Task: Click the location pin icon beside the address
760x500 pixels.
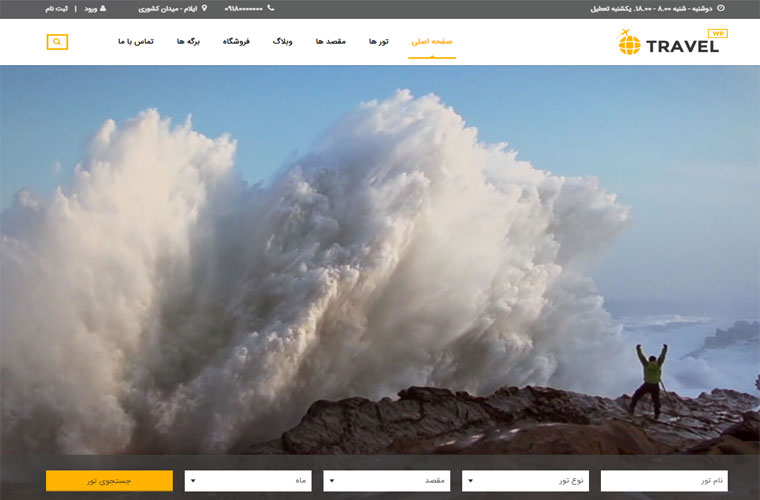Action: [x=205, y=8]
